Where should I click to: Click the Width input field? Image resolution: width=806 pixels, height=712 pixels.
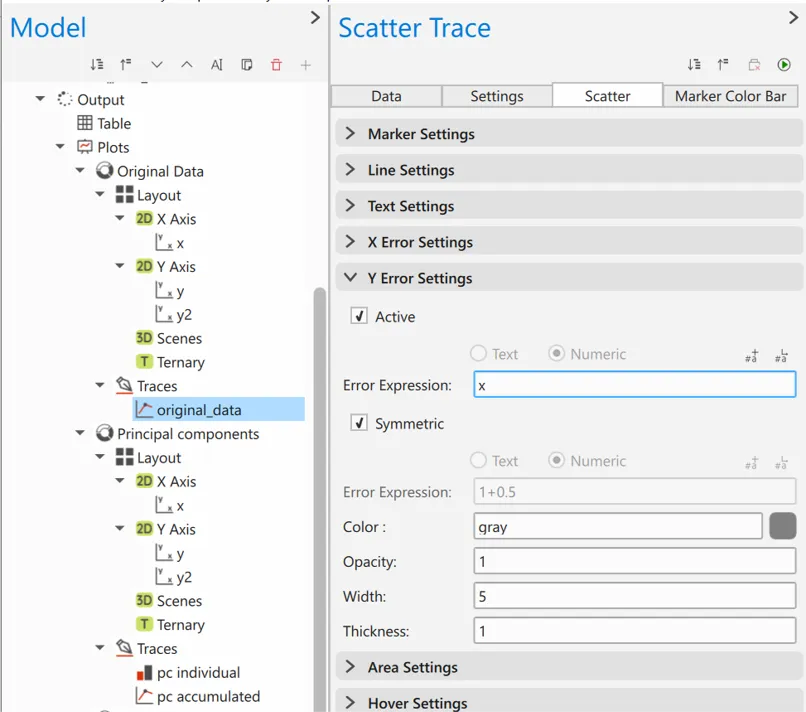point(635,596)
